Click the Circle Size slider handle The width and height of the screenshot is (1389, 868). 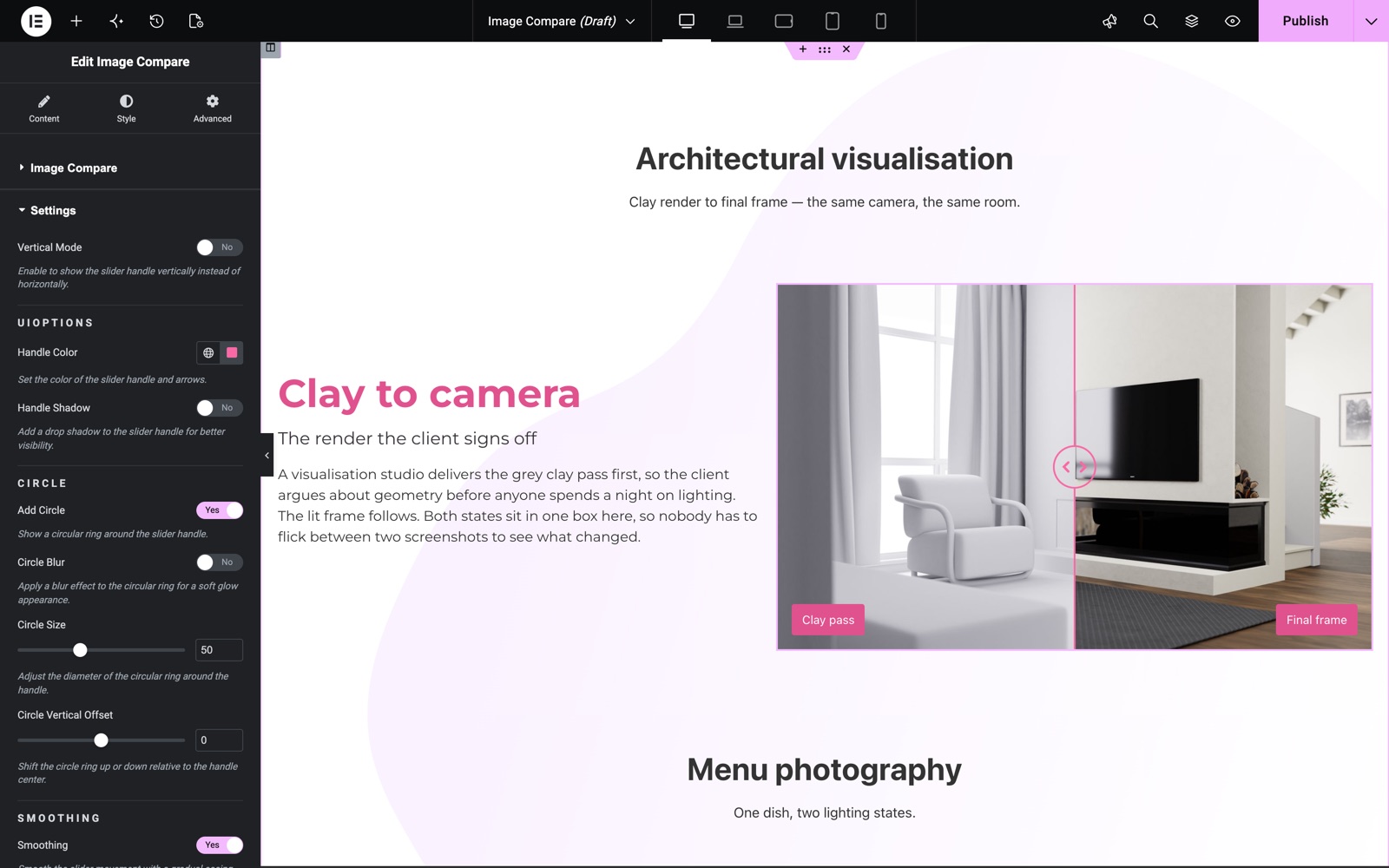80,650
